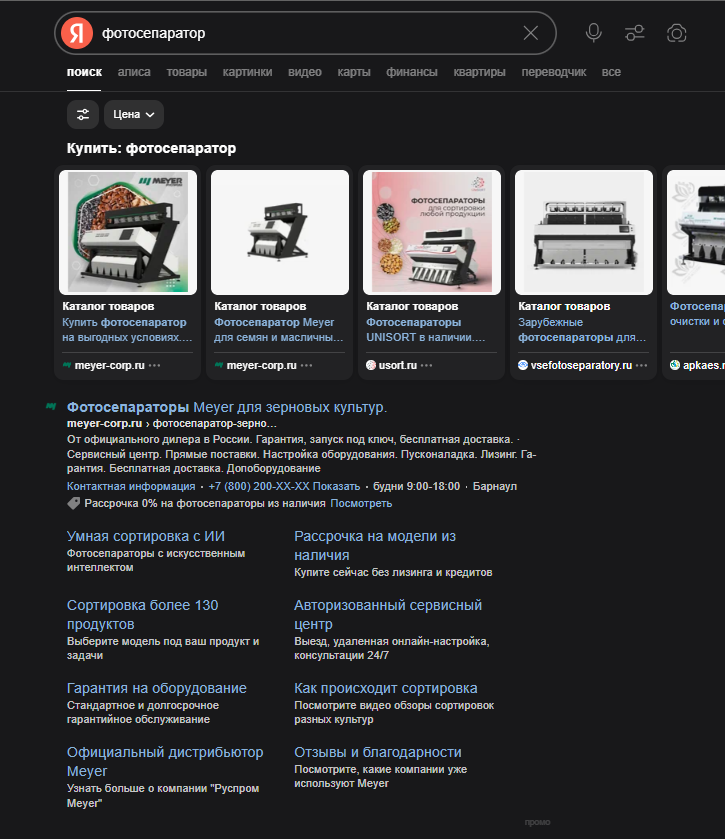Open Контактная информация link

[x=130, y=486]
